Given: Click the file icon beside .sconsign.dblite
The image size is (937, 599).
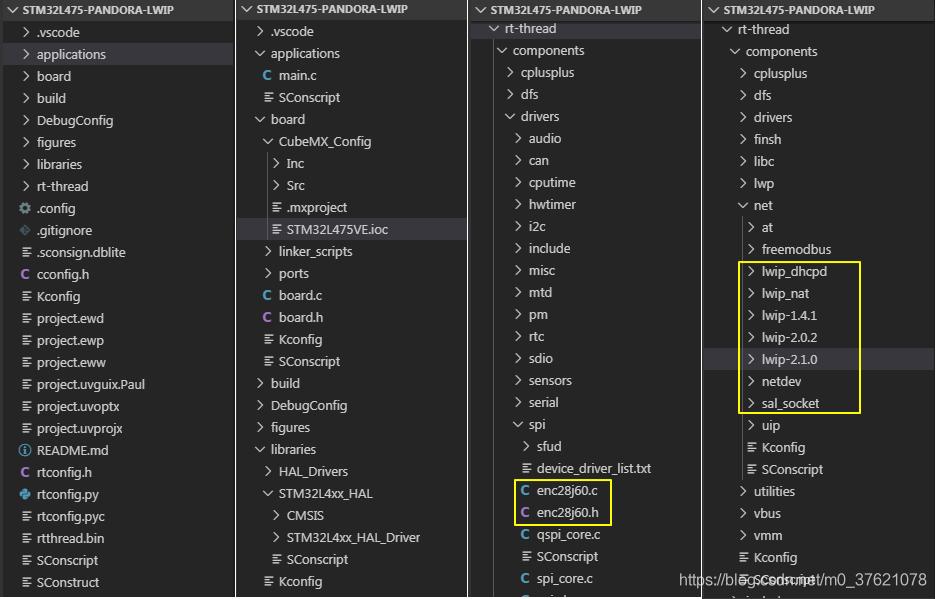Looking at the screenshot, I should pyautogui.click(x=26, y=252).
